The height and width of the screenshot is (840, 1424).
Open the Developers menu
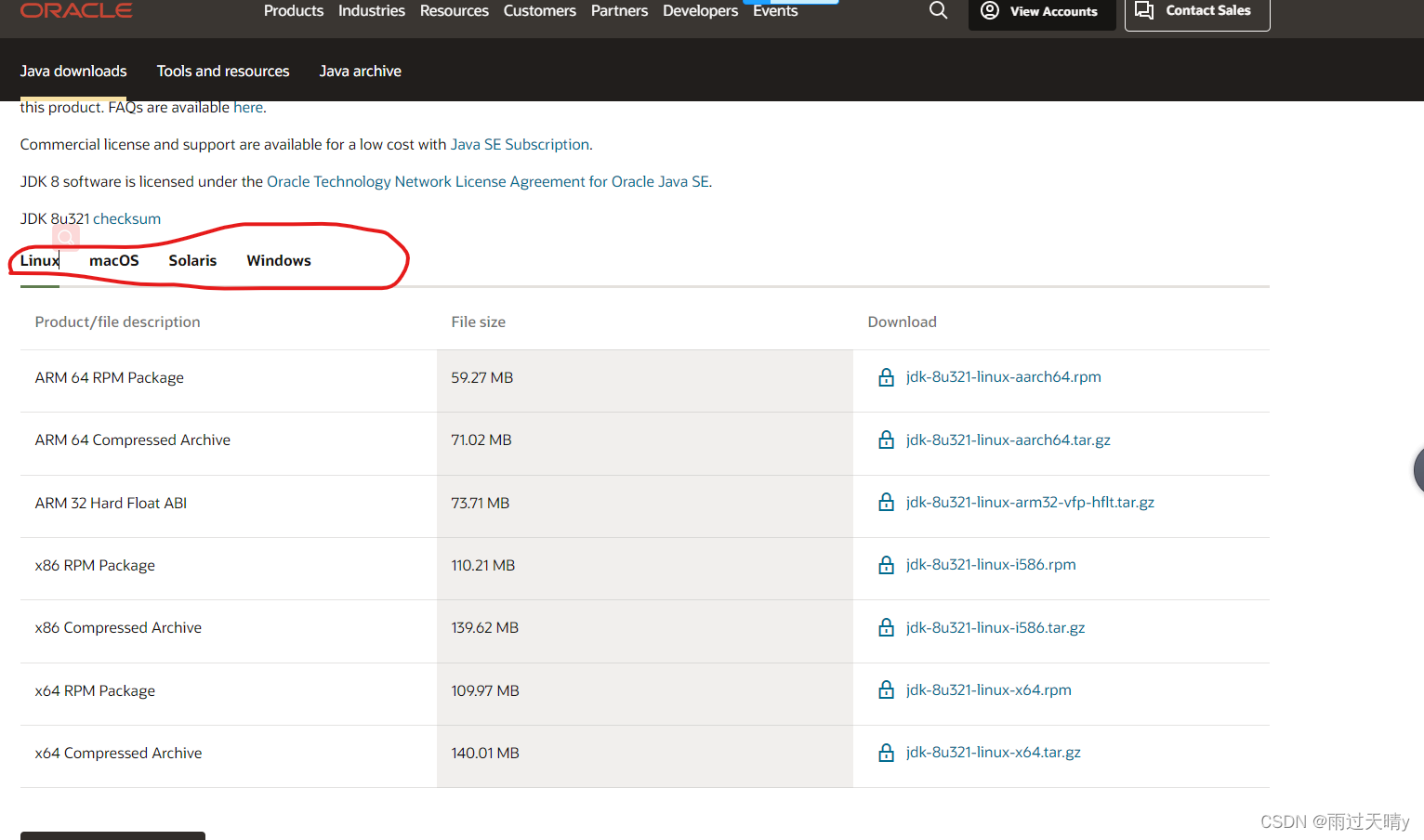700,10
